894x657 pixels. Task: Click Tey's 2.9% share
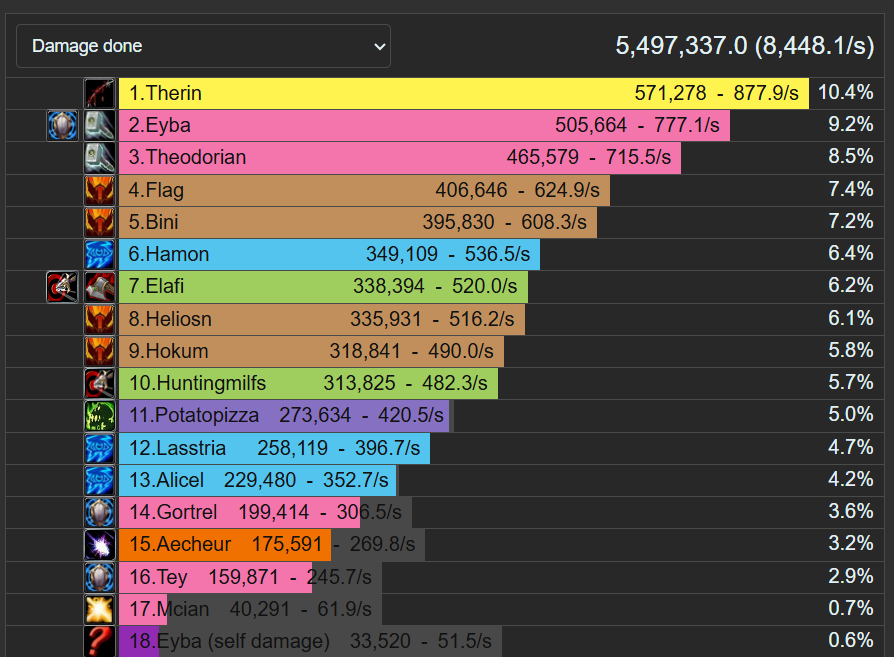(851, 576)
